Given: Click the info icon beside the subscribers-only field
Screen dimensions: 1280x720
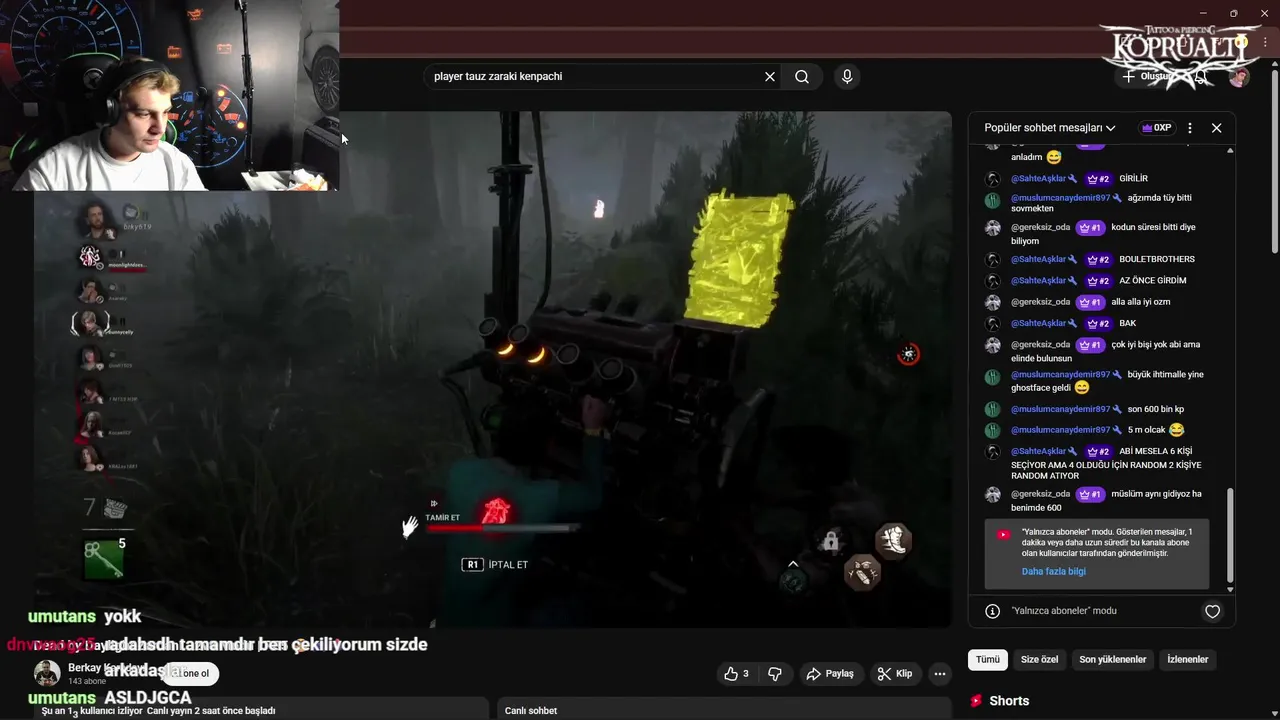Looking at the screenshot, I should (x=992, y=611).
